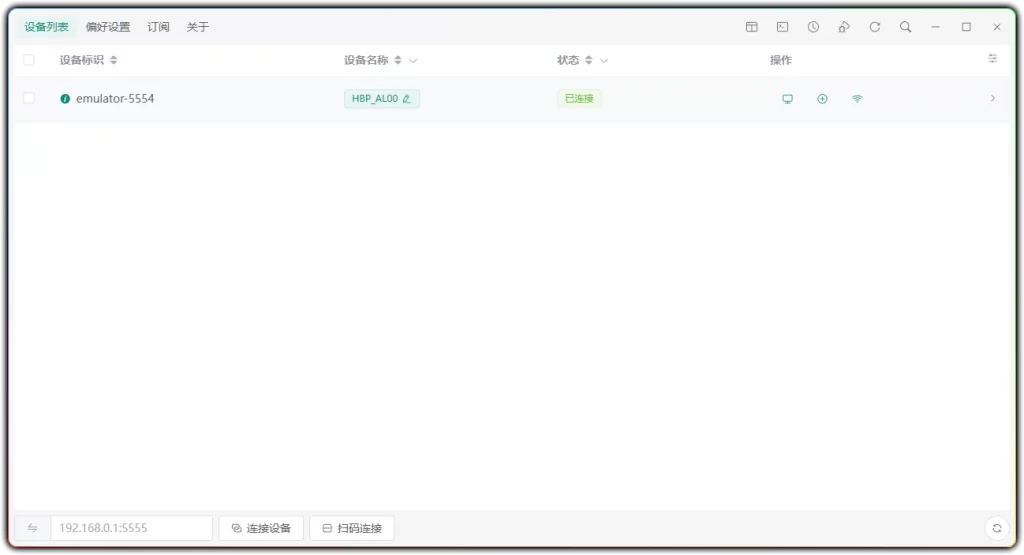Click the 已连接 status tag
This screenshot has height=555, width=1024.
pos(579,99)
